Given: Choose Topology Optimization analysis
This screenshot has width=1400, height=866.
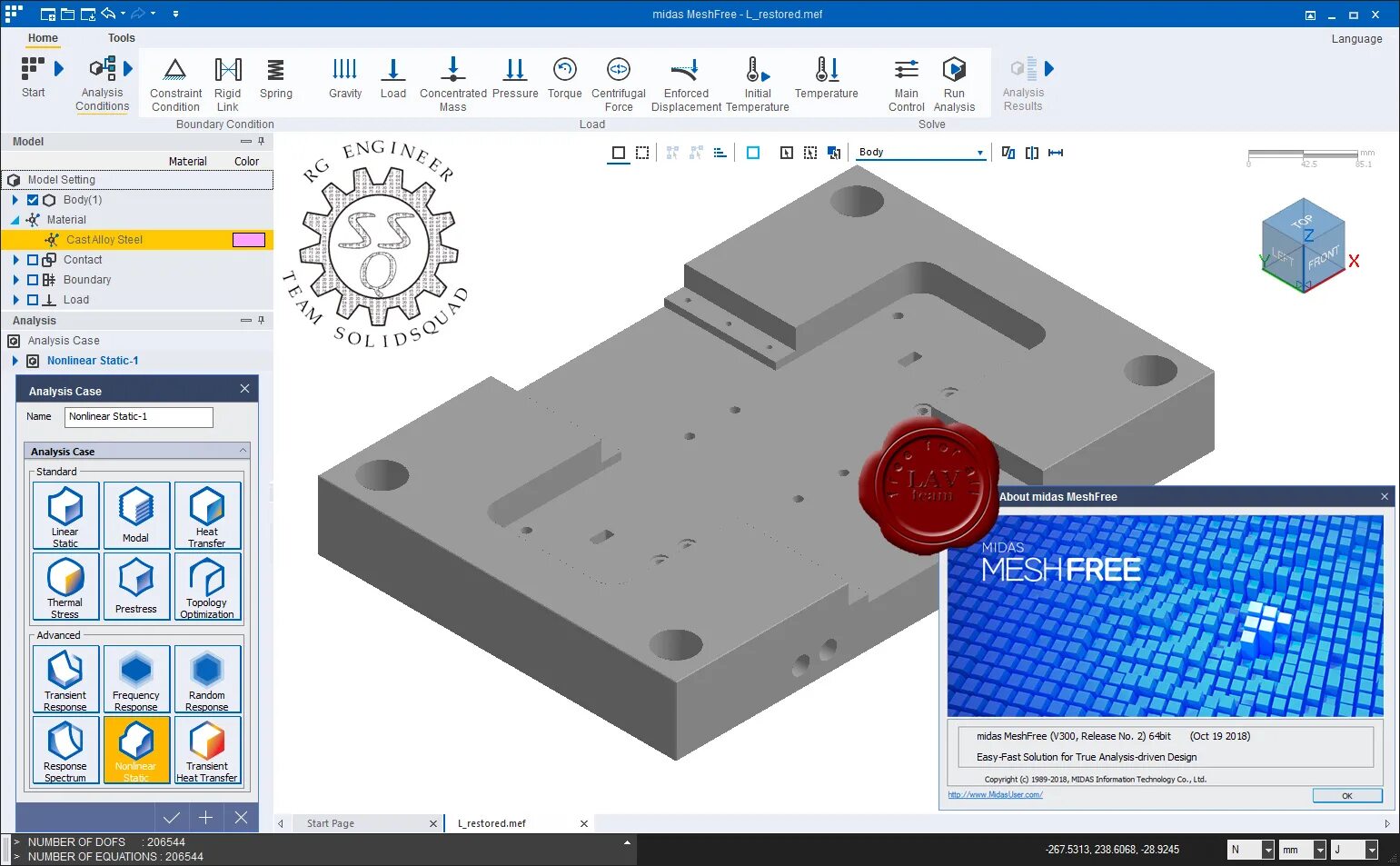Looking at the screenshot, I should [x=207, y=586].
